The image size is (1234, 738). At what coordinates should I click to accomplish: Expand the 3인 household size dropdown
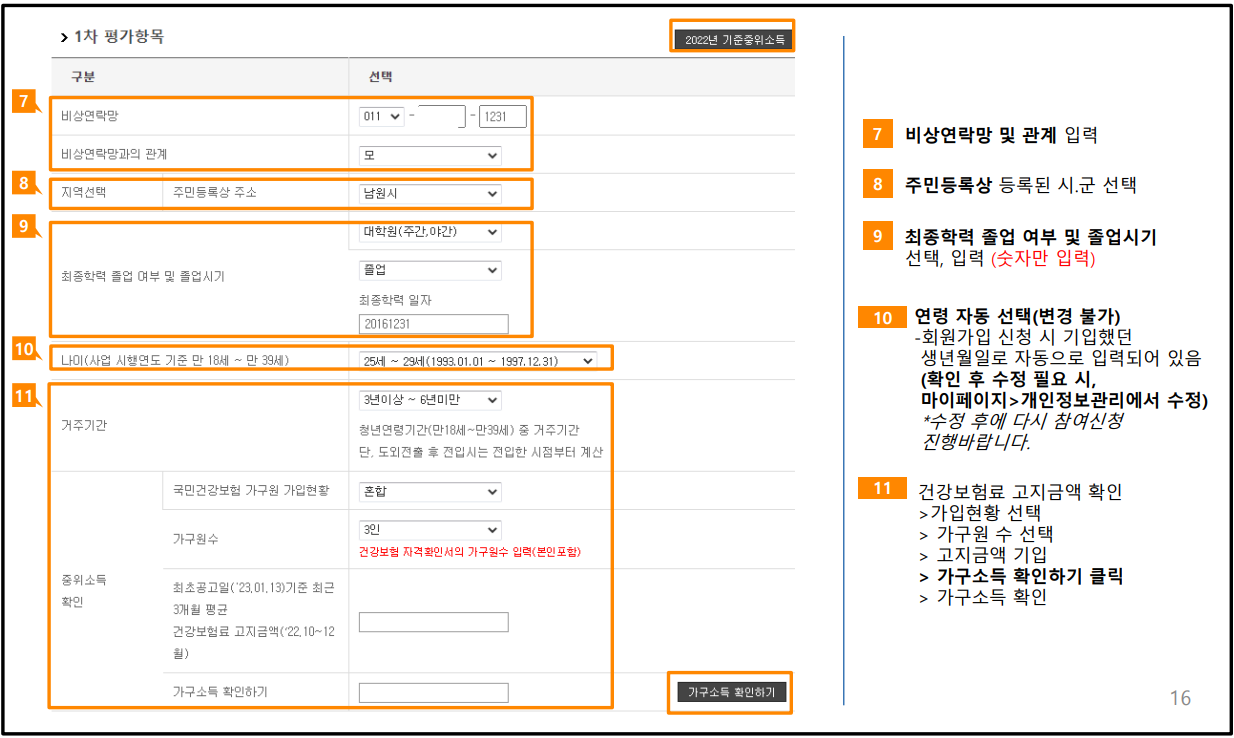pos(429,530)
